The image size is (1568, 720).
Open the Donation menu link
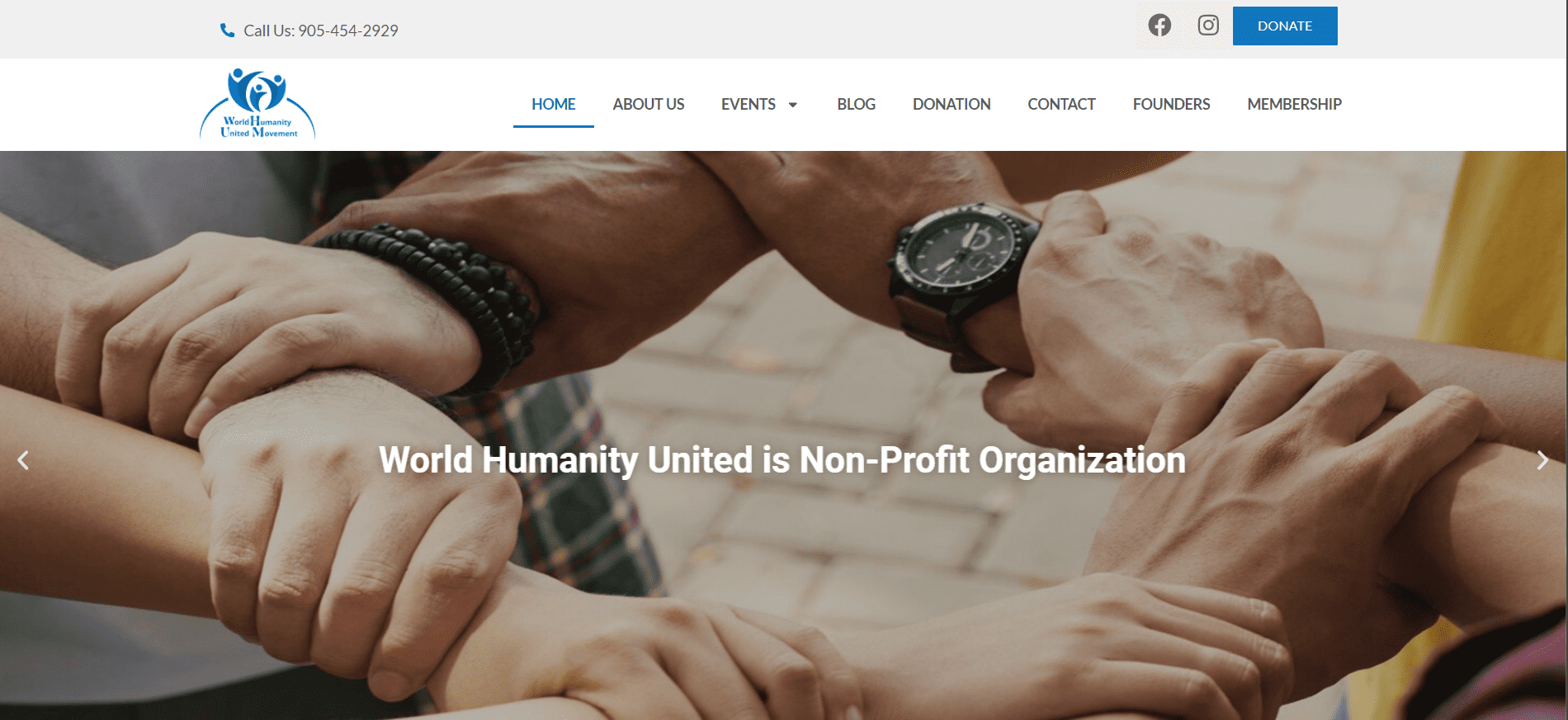coord(952,104)
